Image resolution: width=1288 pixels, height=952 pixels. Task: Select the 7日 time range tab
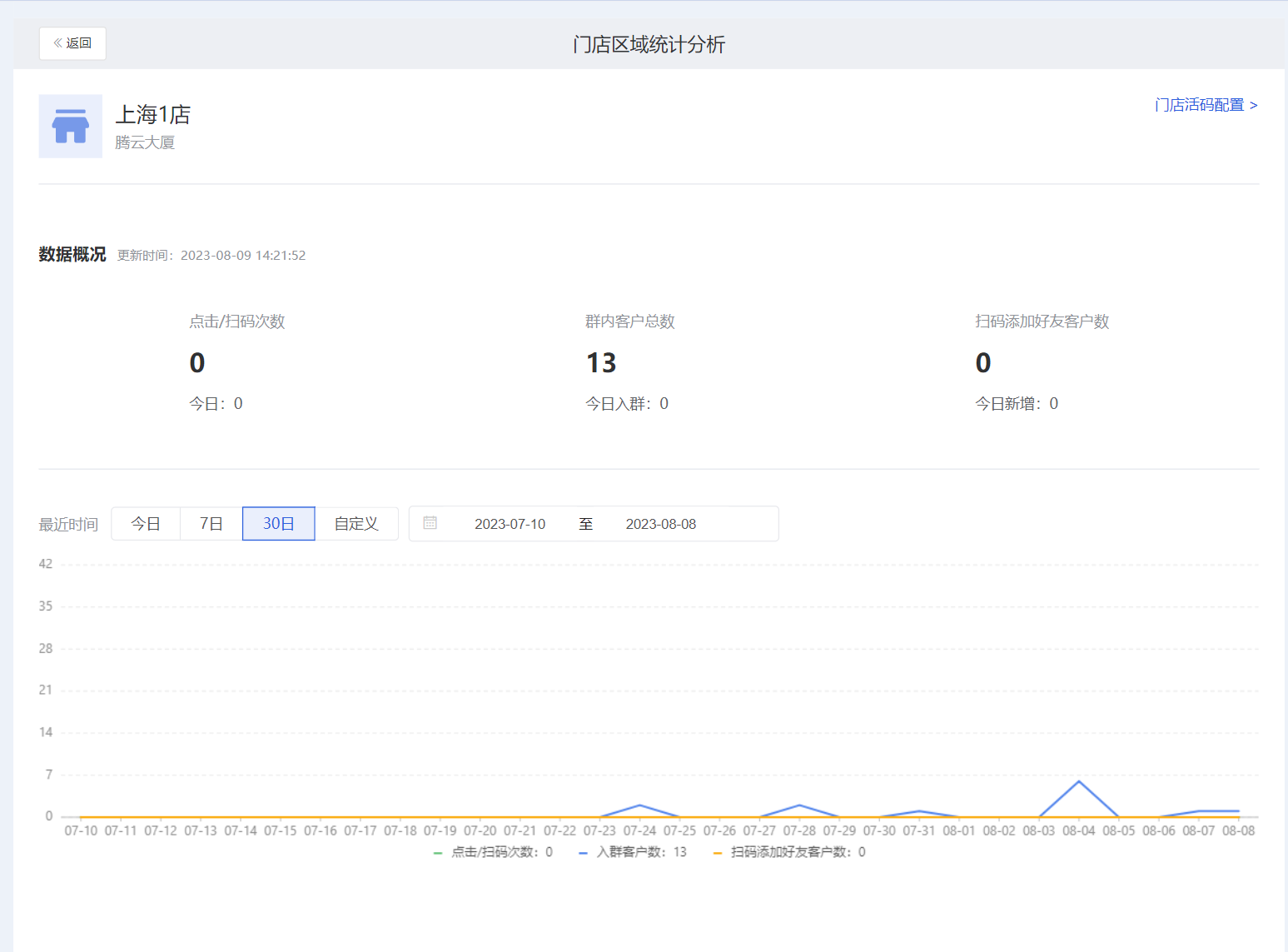tap(211, 524)
